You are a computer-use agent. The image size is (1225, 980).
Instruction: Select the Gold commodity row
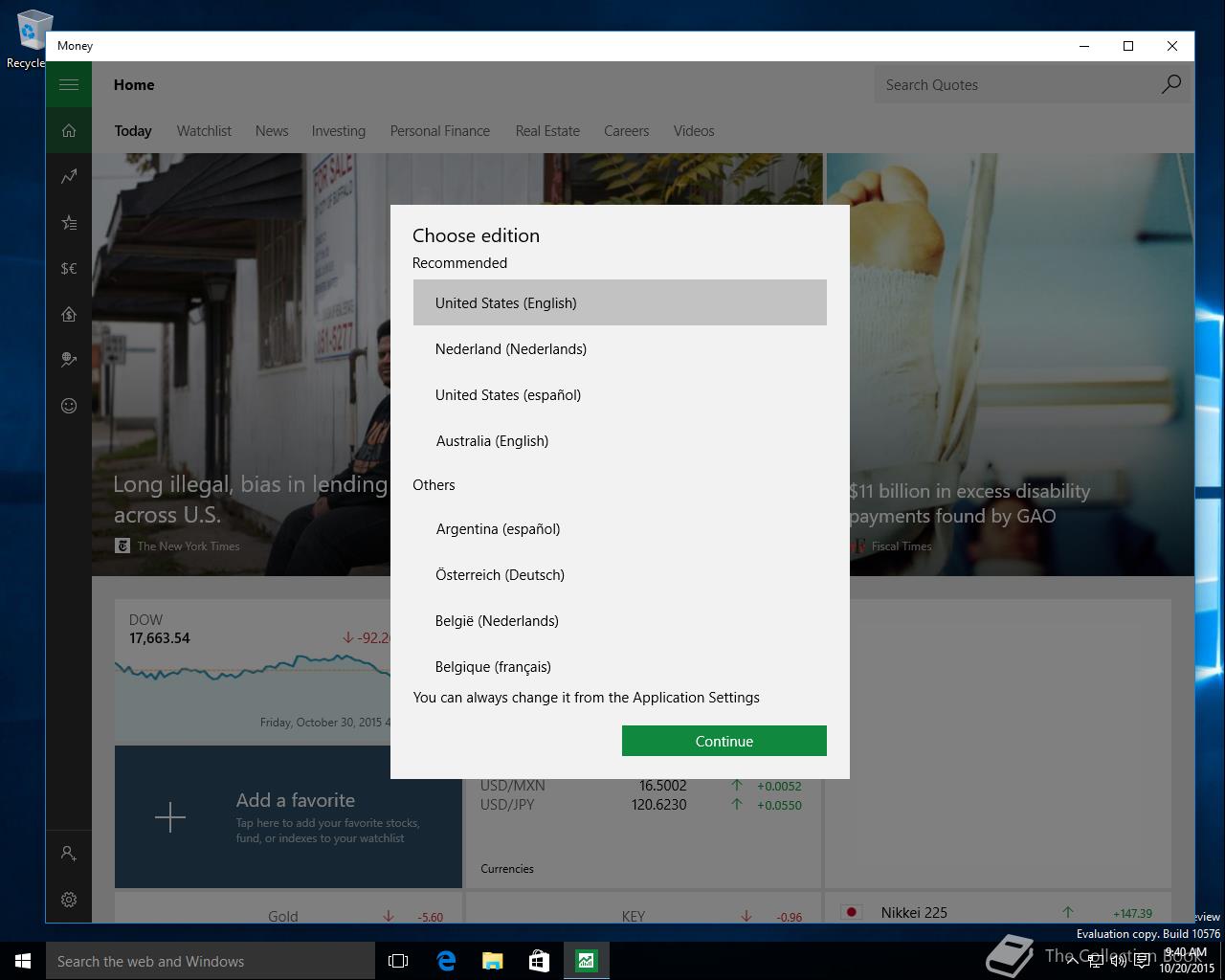288,916
